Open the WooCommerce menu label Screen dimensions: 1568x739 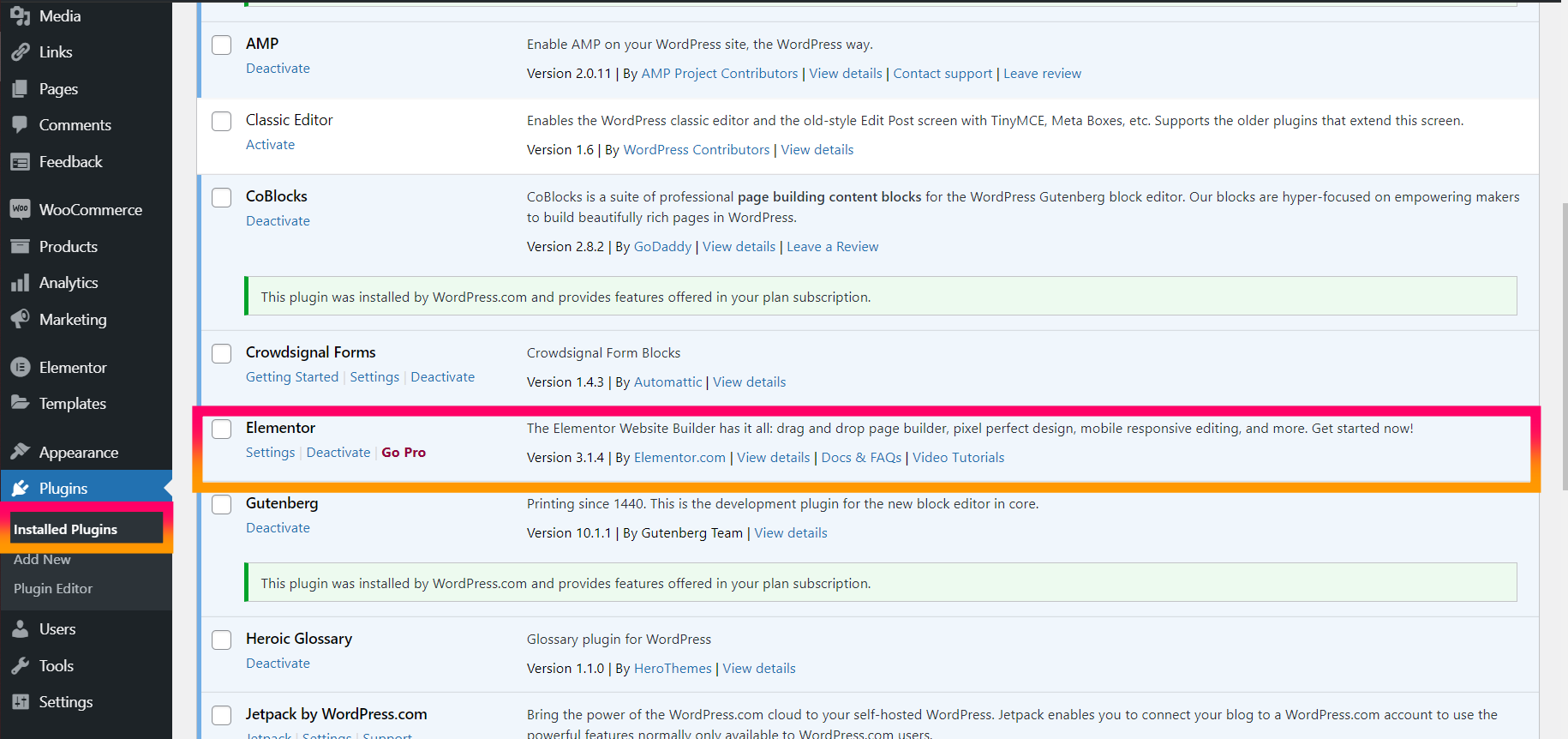91,209
